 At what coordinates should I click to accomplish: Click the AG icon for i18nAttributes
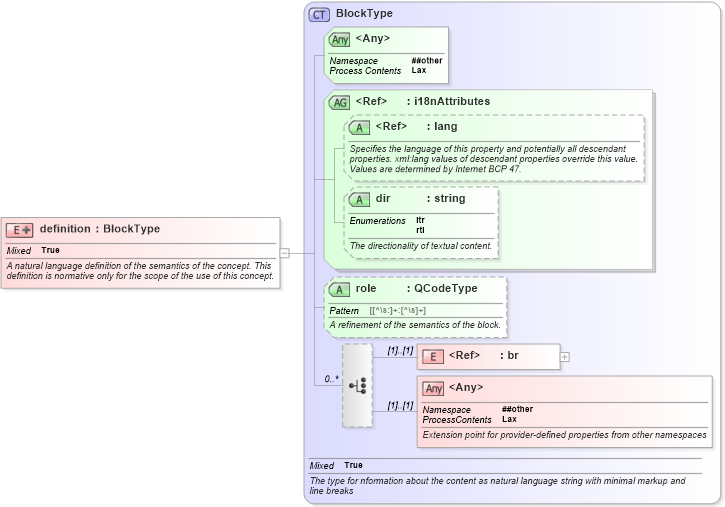tap(340, 103)
